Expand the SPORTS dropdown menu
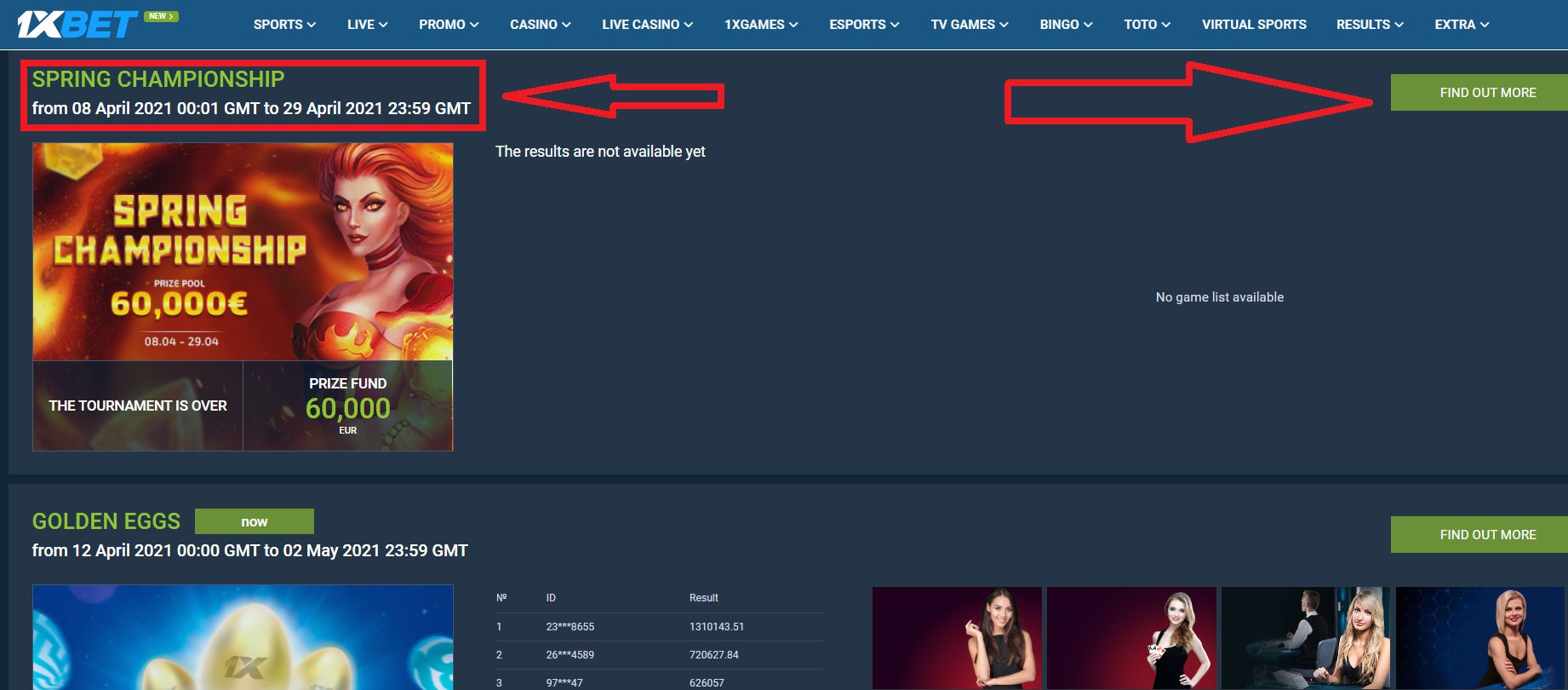The height and width of the screenshot is (690, 1568). coord(284,25)
